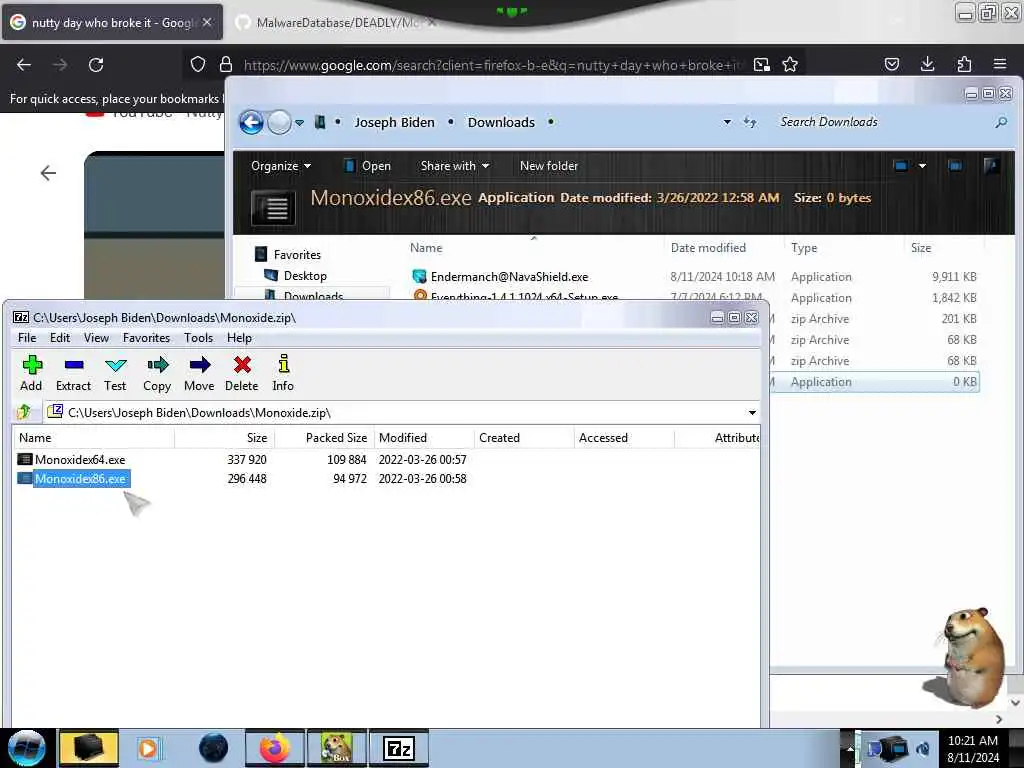This screenshot has width=1024, height=768.
Task: Open the Edit menu in 7-Zip
Action: click(x=59, y=338)
